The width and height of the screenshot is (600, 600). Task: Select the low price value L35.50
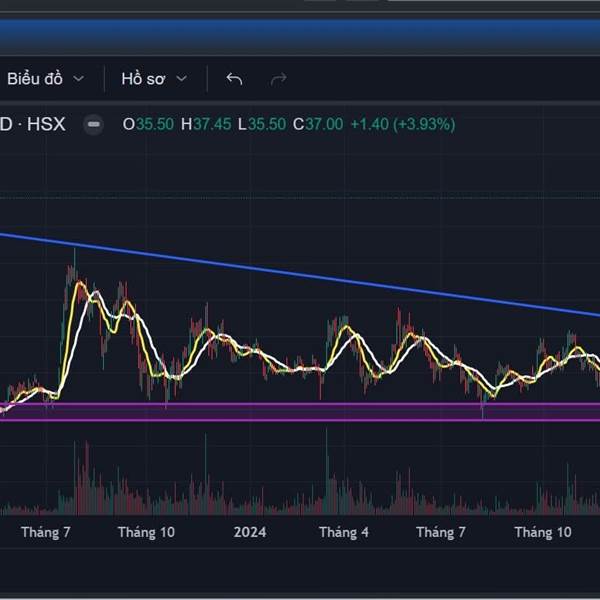262,124
